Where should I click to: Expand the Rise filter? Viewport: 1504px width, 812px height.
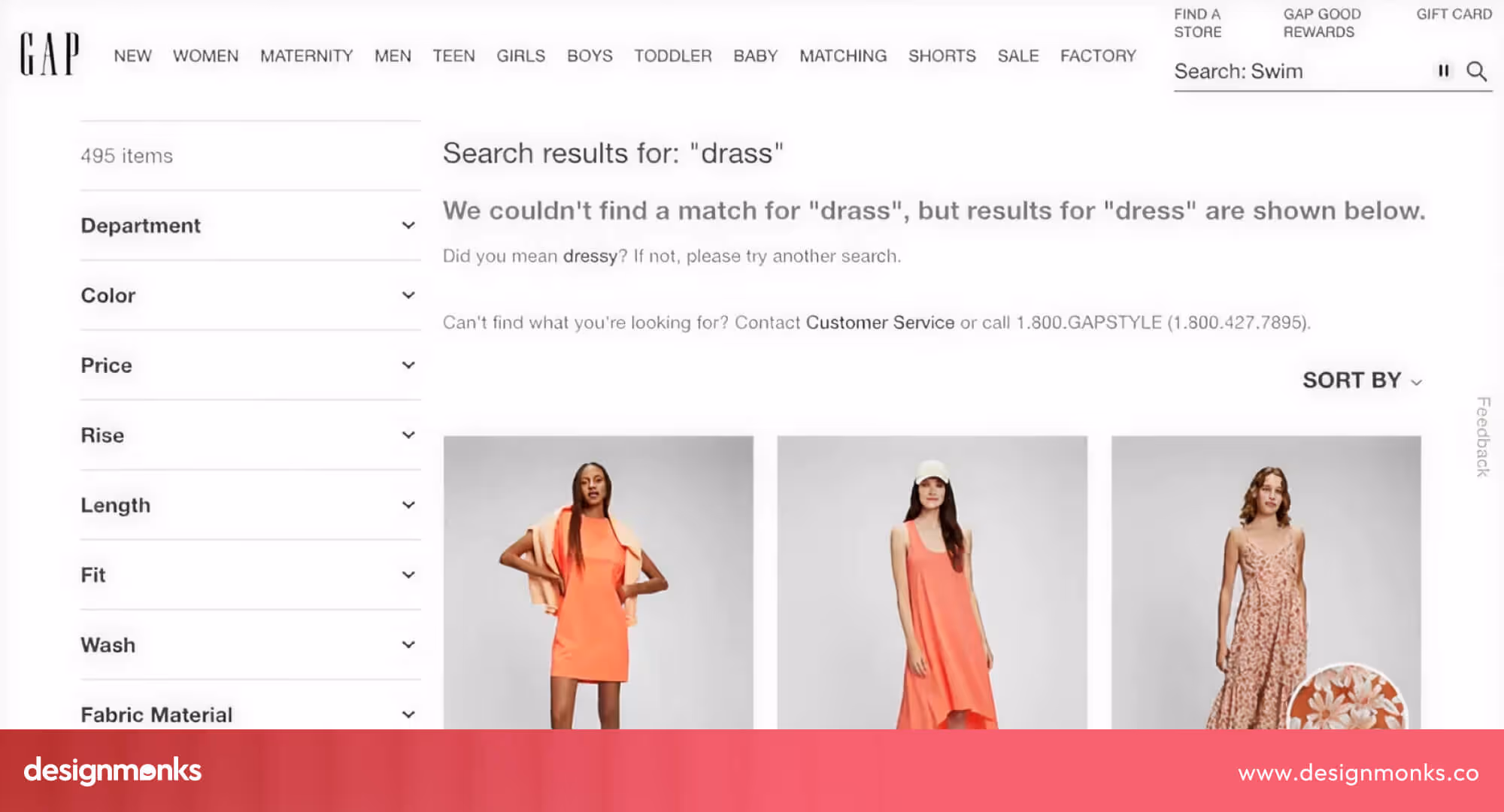(250, 435)
